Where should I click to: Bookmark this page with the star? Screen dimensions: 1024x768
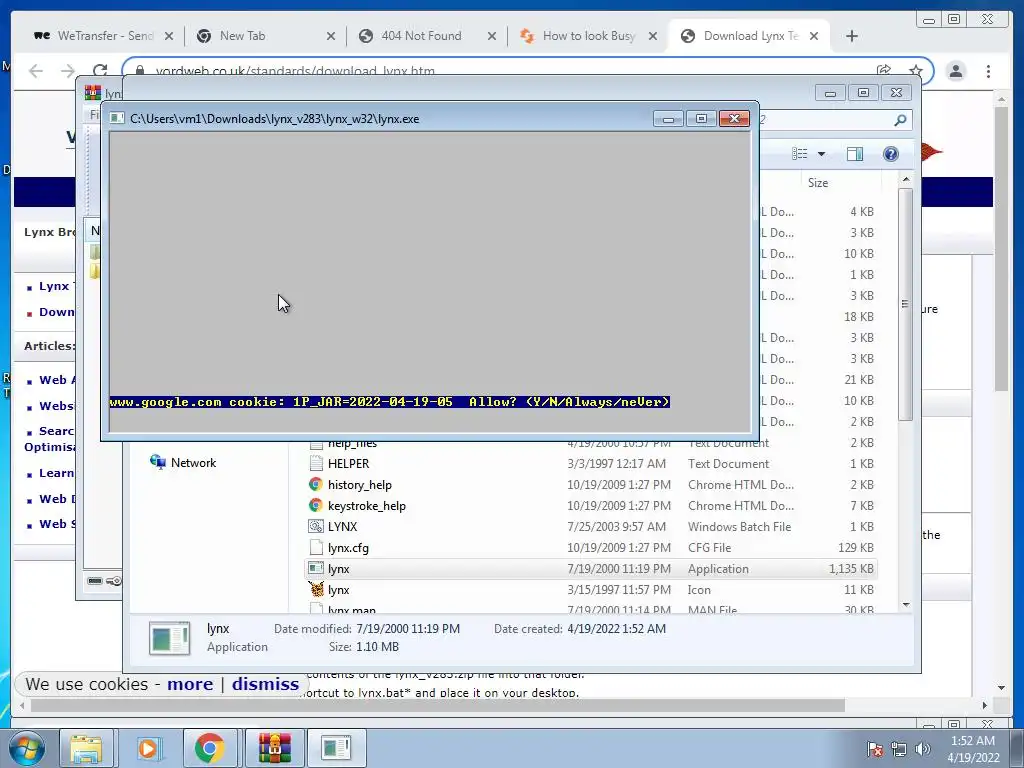916,71
